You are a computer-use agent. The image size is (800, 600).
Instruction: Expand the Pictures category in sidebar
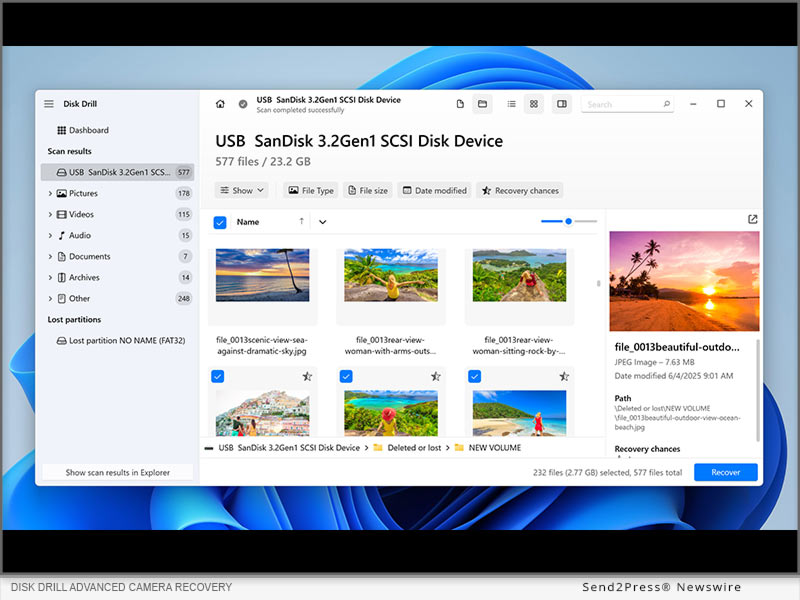50,193
